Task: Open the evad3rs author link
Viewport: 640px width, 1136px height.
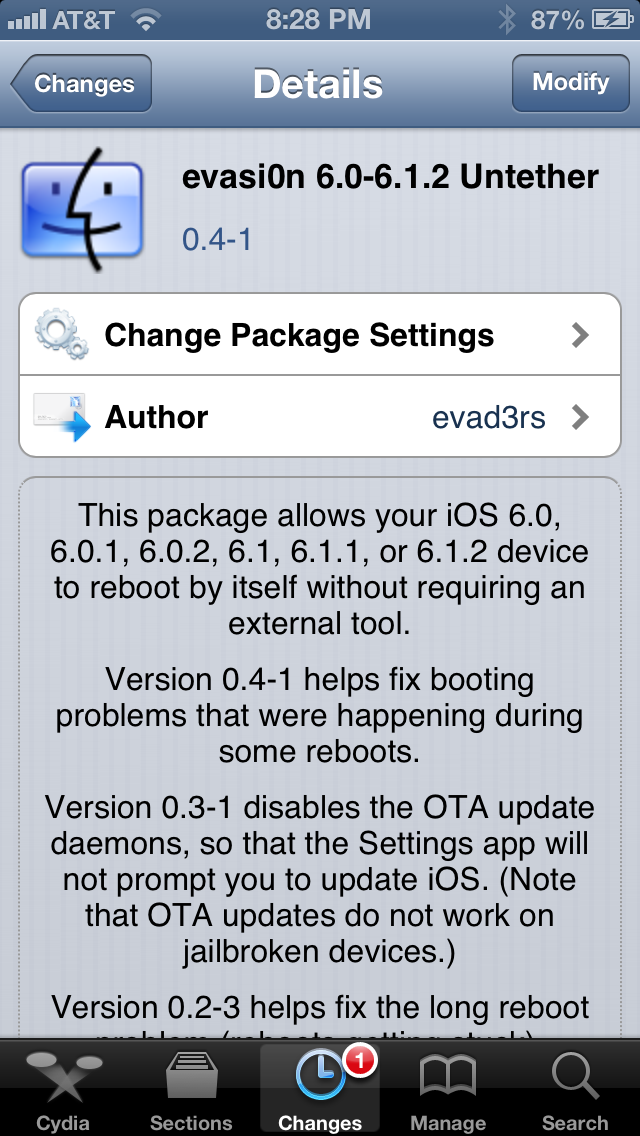Action: (x=489, y=417)
